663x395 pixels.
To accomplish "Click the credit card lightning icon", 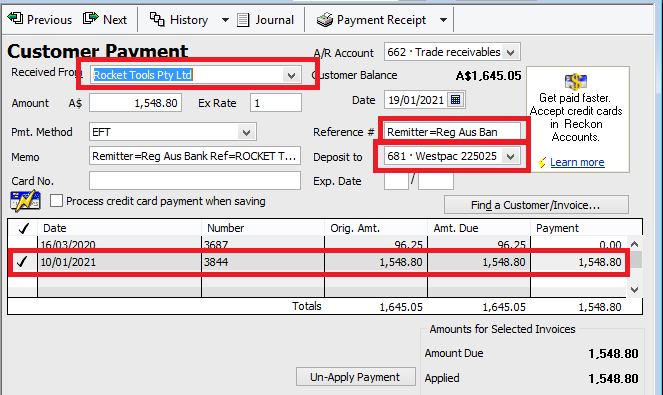I will [25, 201].
